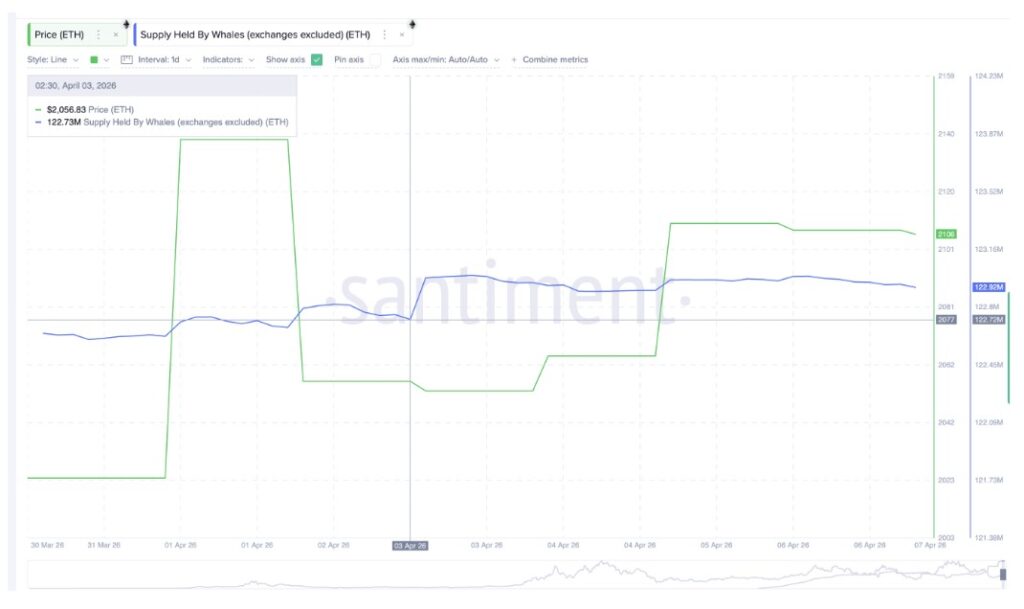Click the plus icon beside Combine metrics
Viewport: 1024px width, 609px height.
514,60
